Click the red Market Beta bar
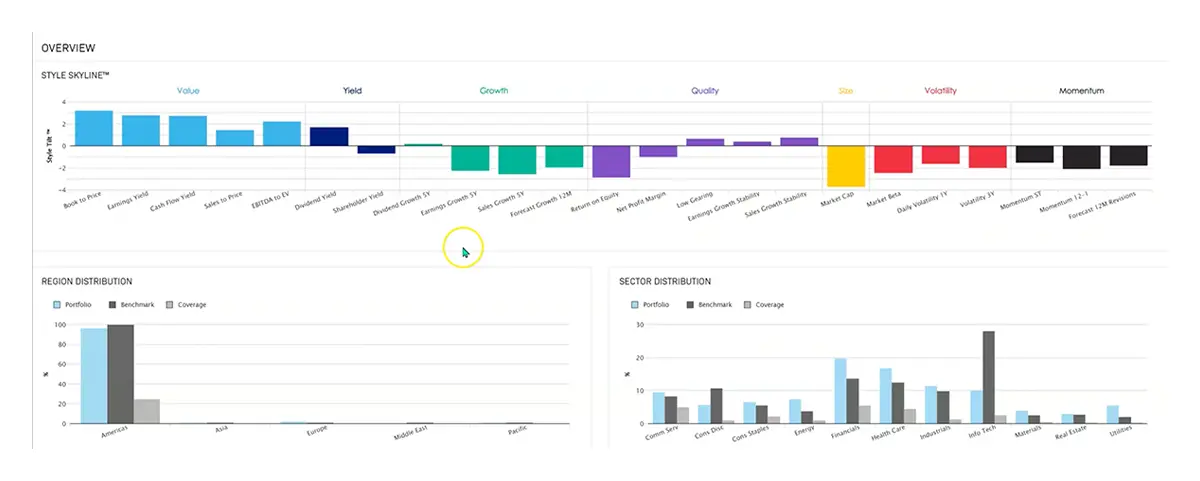 [893, 159]
